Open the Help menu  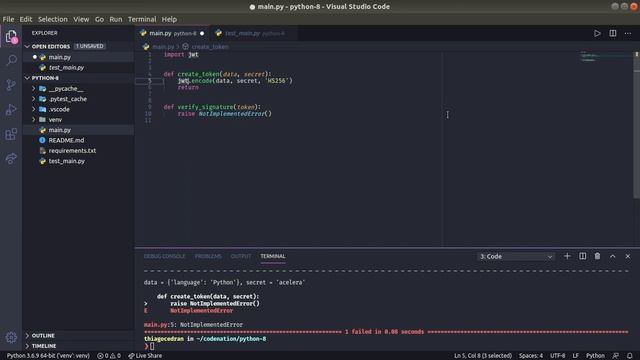169,19
